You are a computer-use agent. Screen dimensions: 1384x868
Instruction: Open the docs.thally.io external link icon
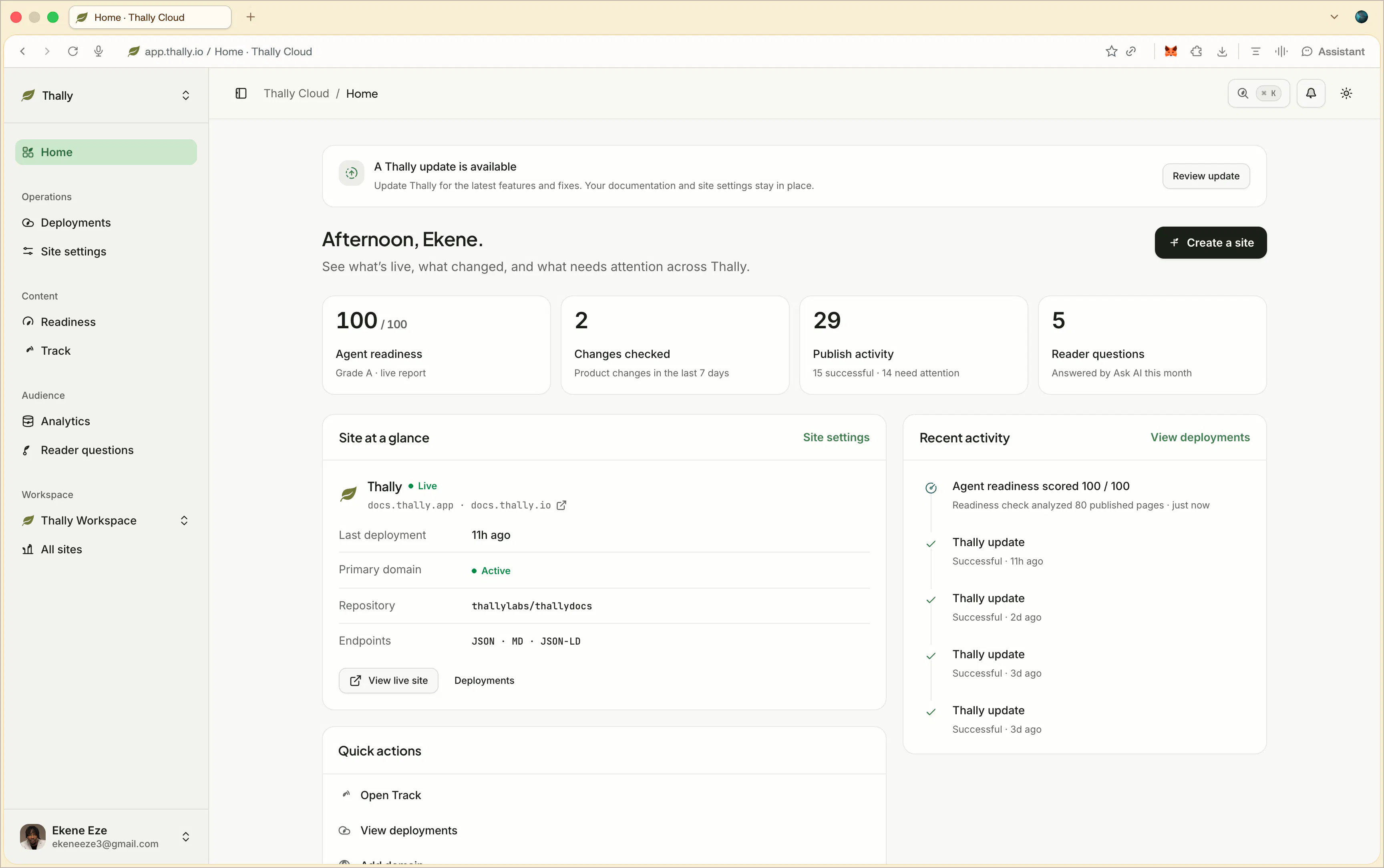tap(561, 505)
